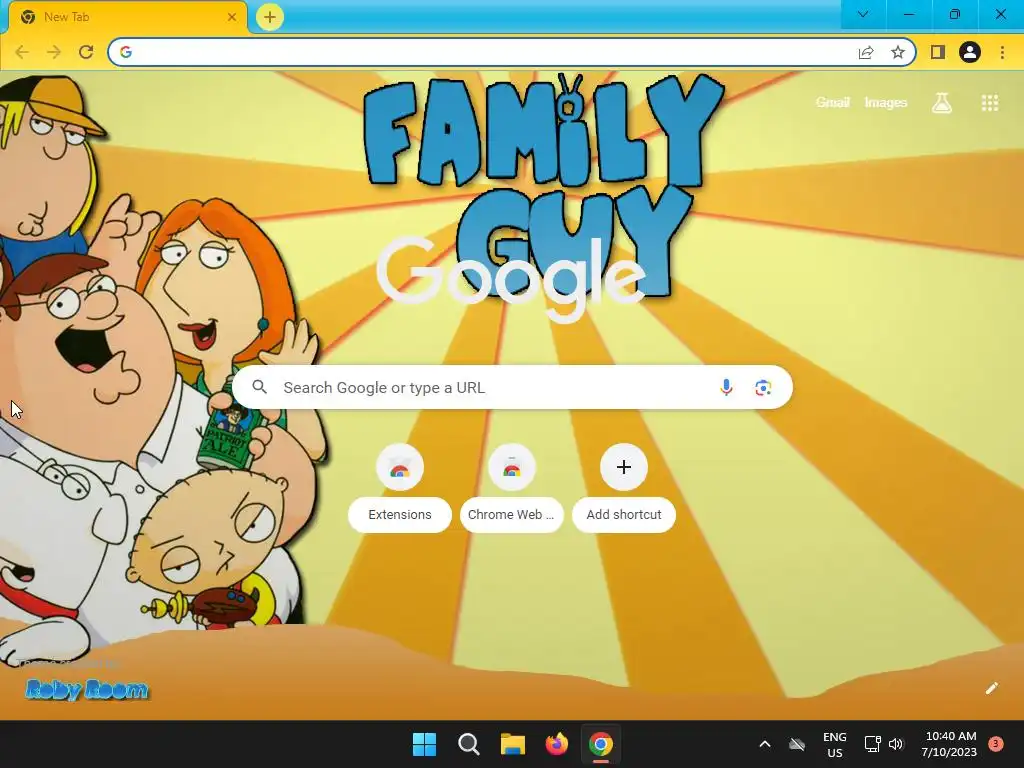Open the Gmail link

pyautogui.click(x=833, y=102)
